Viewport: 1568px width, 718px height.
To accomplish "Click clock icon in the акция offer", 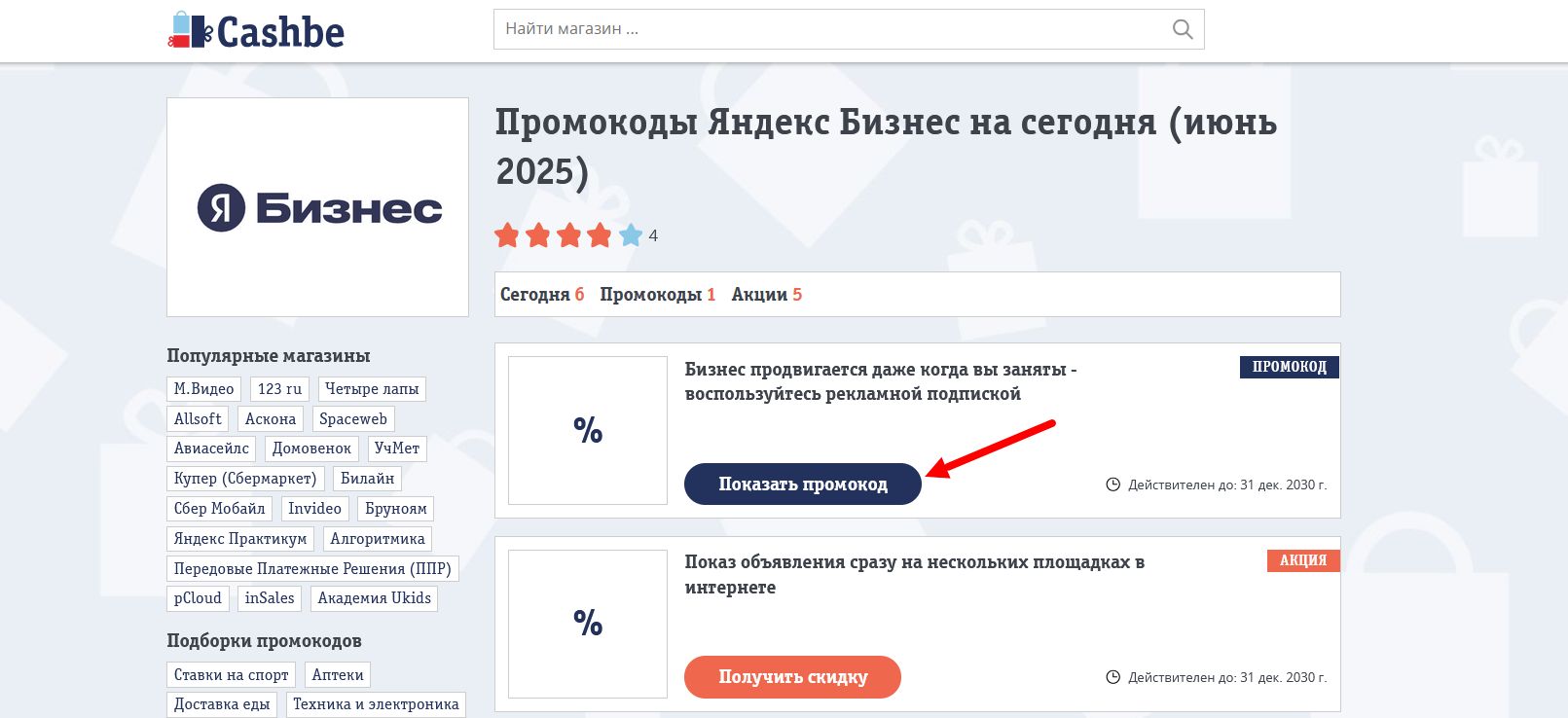I will 1113,677.
